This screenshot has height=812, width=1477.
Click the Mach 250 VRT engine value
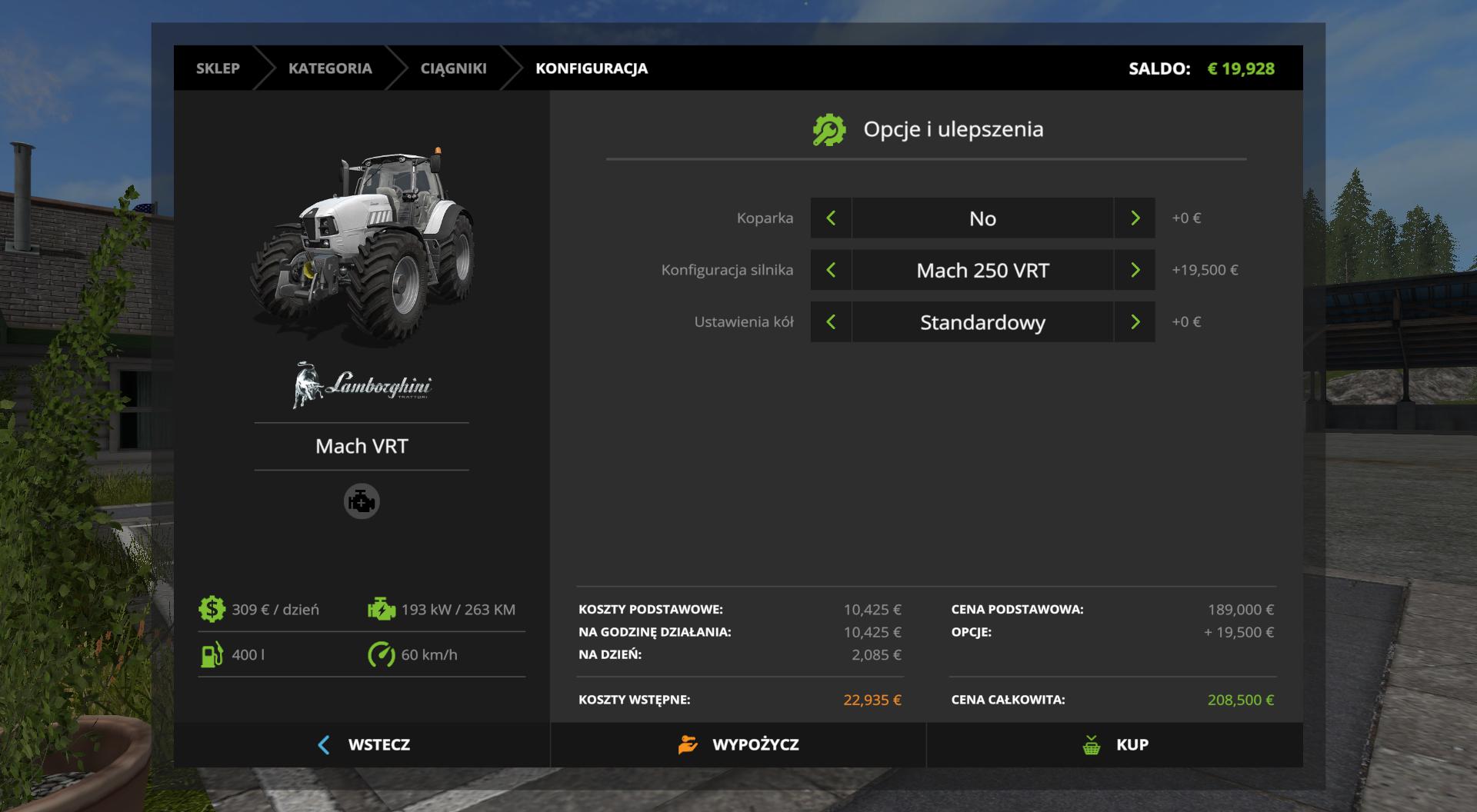(x=982, y=270)
